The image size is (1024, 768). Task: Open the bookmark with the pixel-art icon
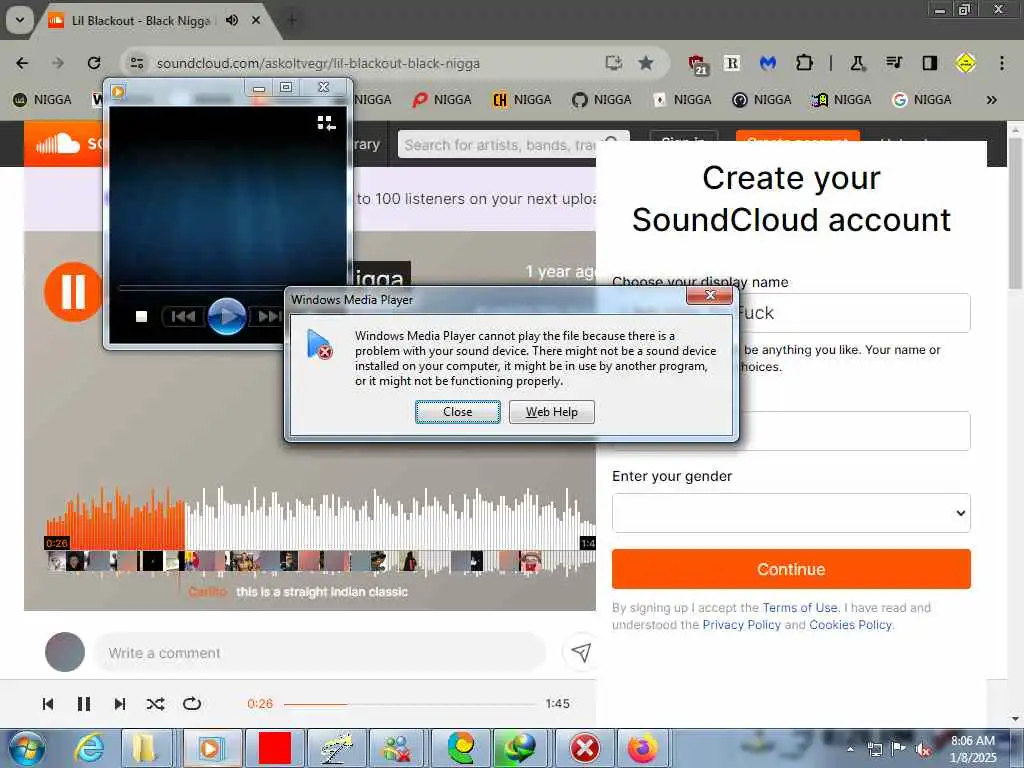point(841,100)
